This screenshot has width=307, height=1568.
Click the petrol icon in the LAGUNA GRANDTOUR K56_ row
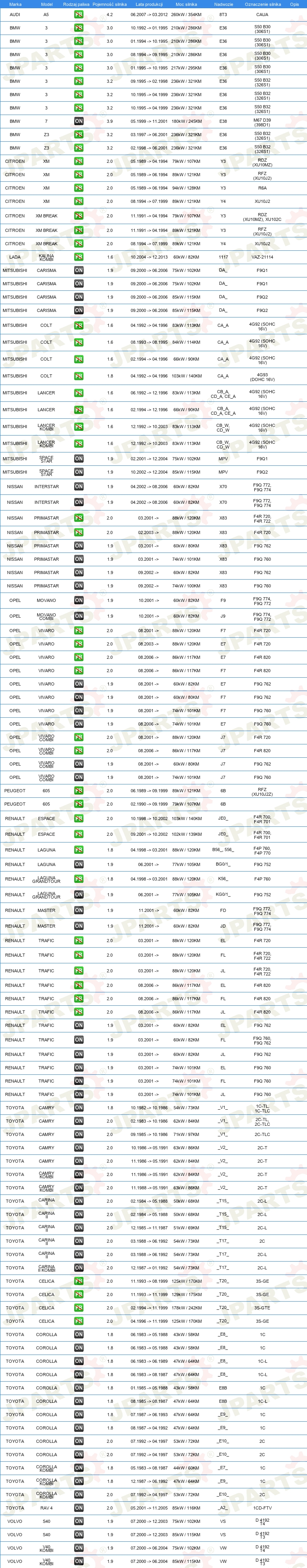coord(79,879)
